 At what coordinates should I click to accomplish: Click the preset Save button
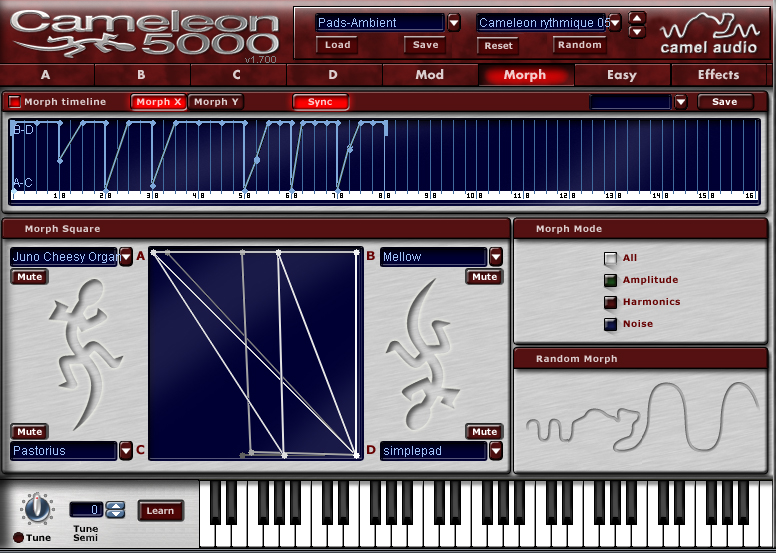[x=426, y=45]
